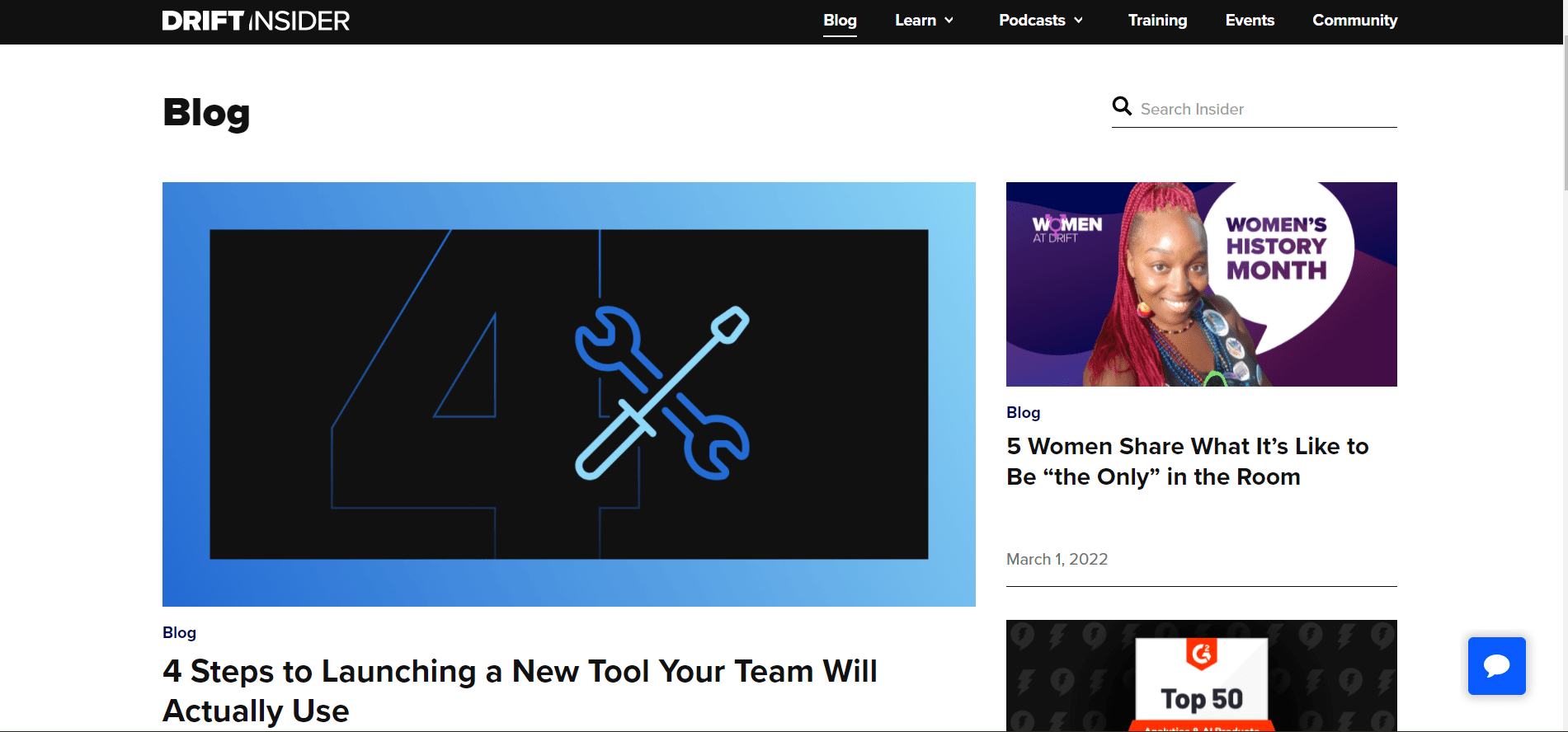Expand the Podcasts menu chevron
Screen dimensions: 1568x732
tap(1078, 21)
